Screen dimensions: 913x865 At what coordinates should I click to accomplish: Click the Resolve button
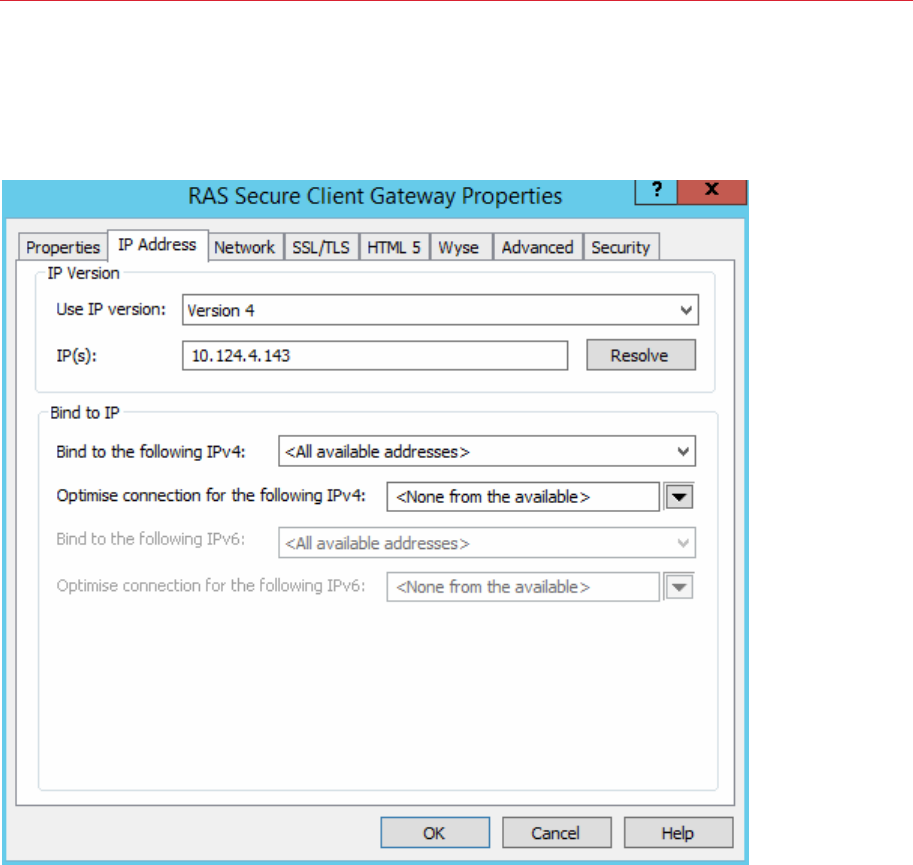coord(640,355)
